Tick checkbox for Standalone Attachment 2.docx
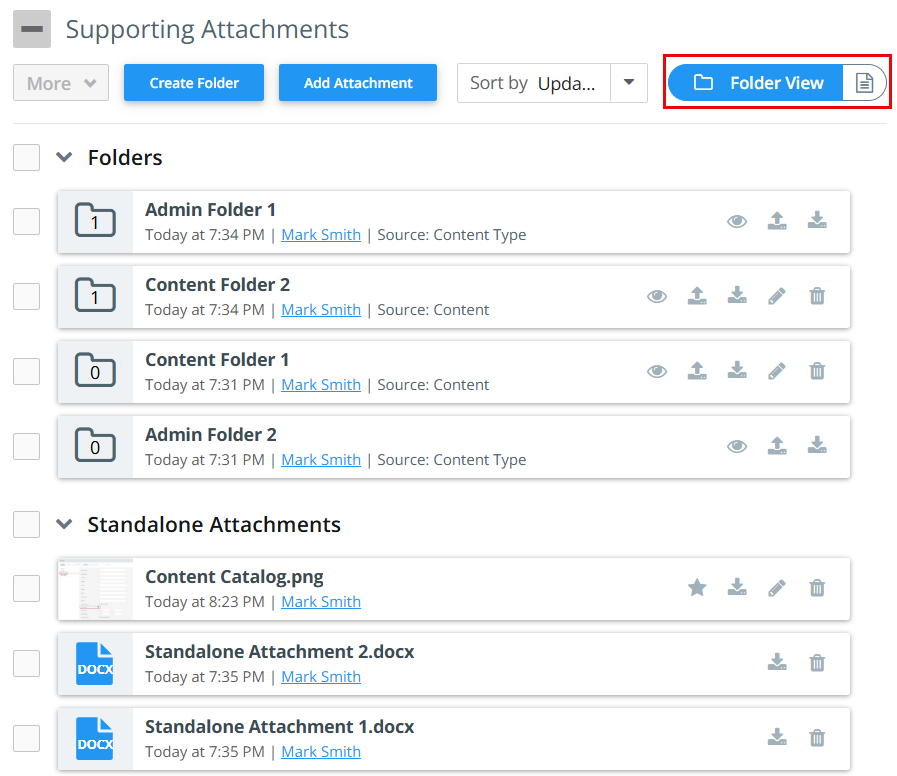Image resolution: width=897 pixels, height=776 pixels. point(27,663)
